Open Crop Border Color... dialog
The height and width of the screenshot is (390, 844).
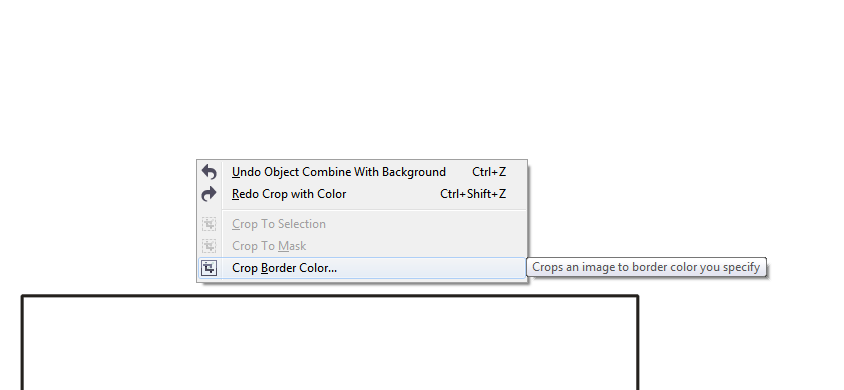coord(362,268)
